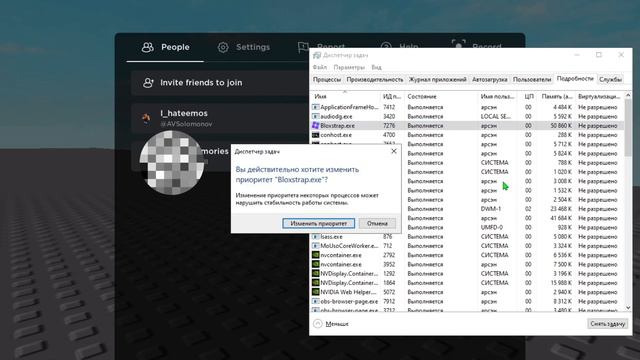
Task: Click I_hateemos player avatar icon
Action: tap(146, 118)
